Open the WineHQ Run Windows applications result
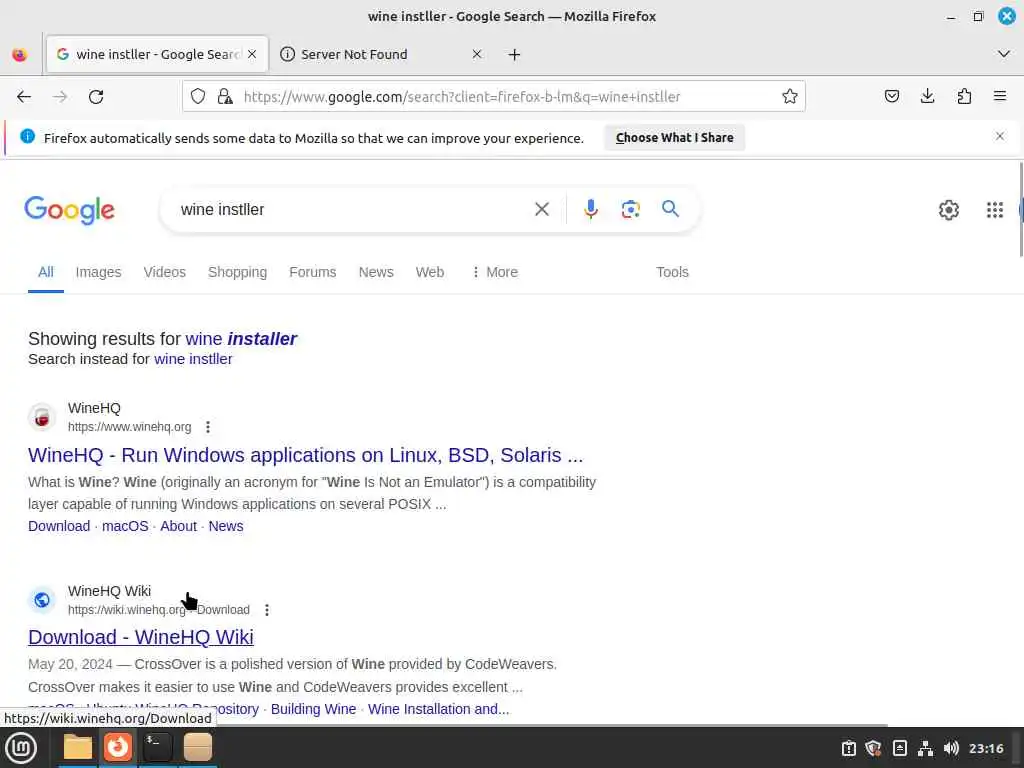Viewport: 1024px width, 768px height. [x=306, y=455]
